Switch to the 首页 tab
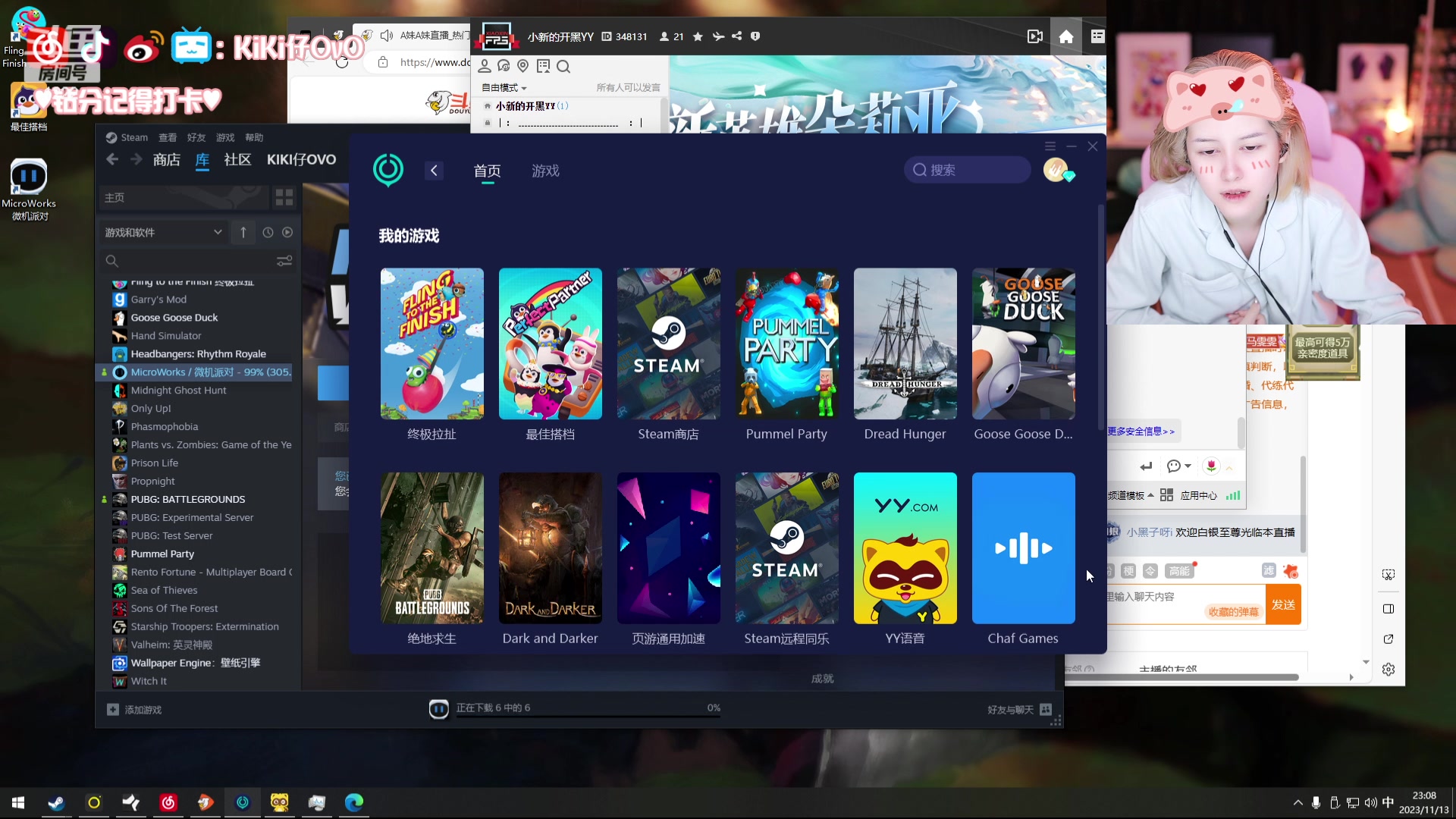1456x819 pixels. (x=487, y=171)
